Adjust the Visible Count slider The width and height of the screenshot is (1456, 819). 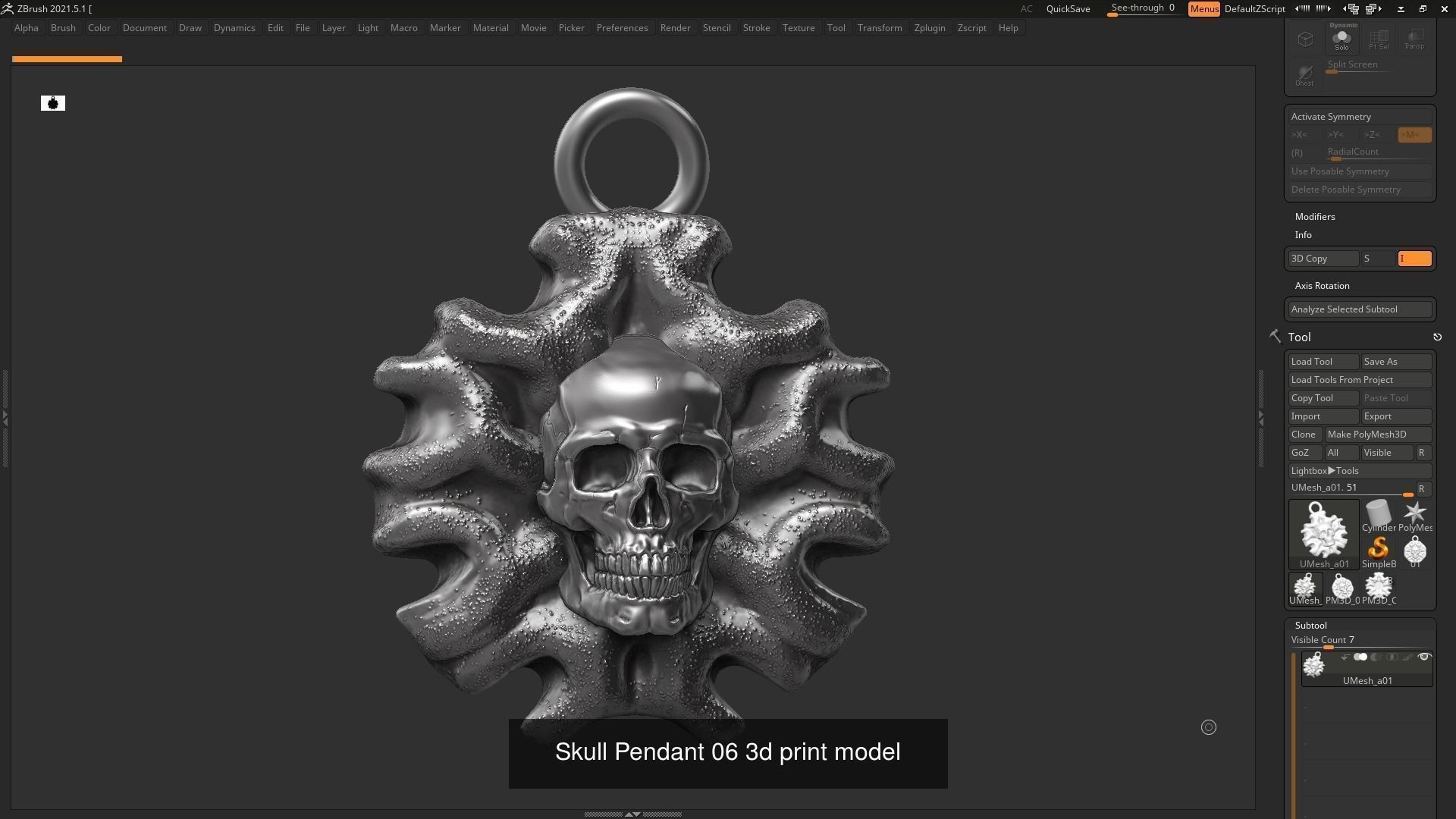[x=1360, y=642]
